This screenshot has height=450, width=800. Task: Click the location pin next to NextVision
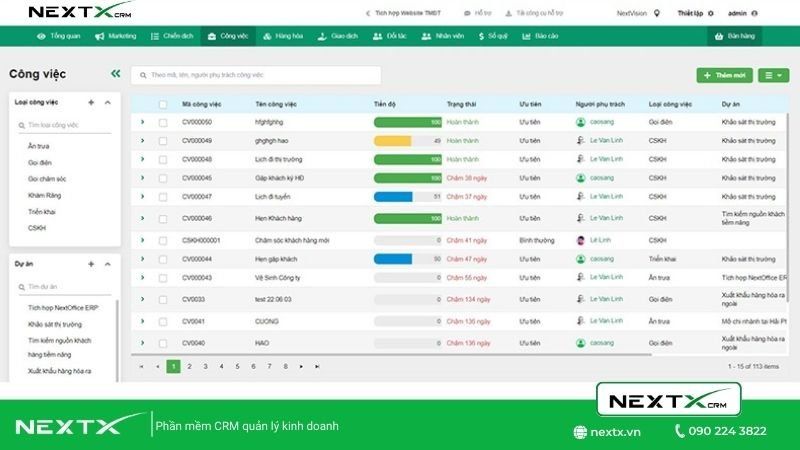(x=657, y=13)
